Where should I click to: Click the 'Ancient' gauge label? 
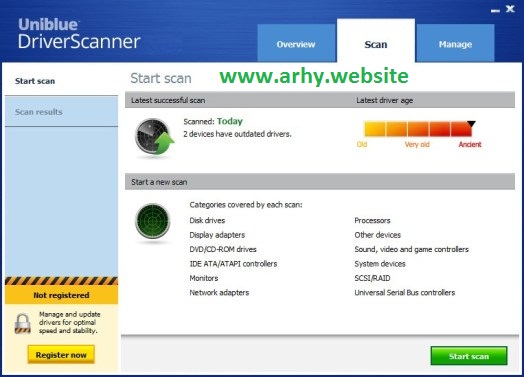click(x=470, y=144)
